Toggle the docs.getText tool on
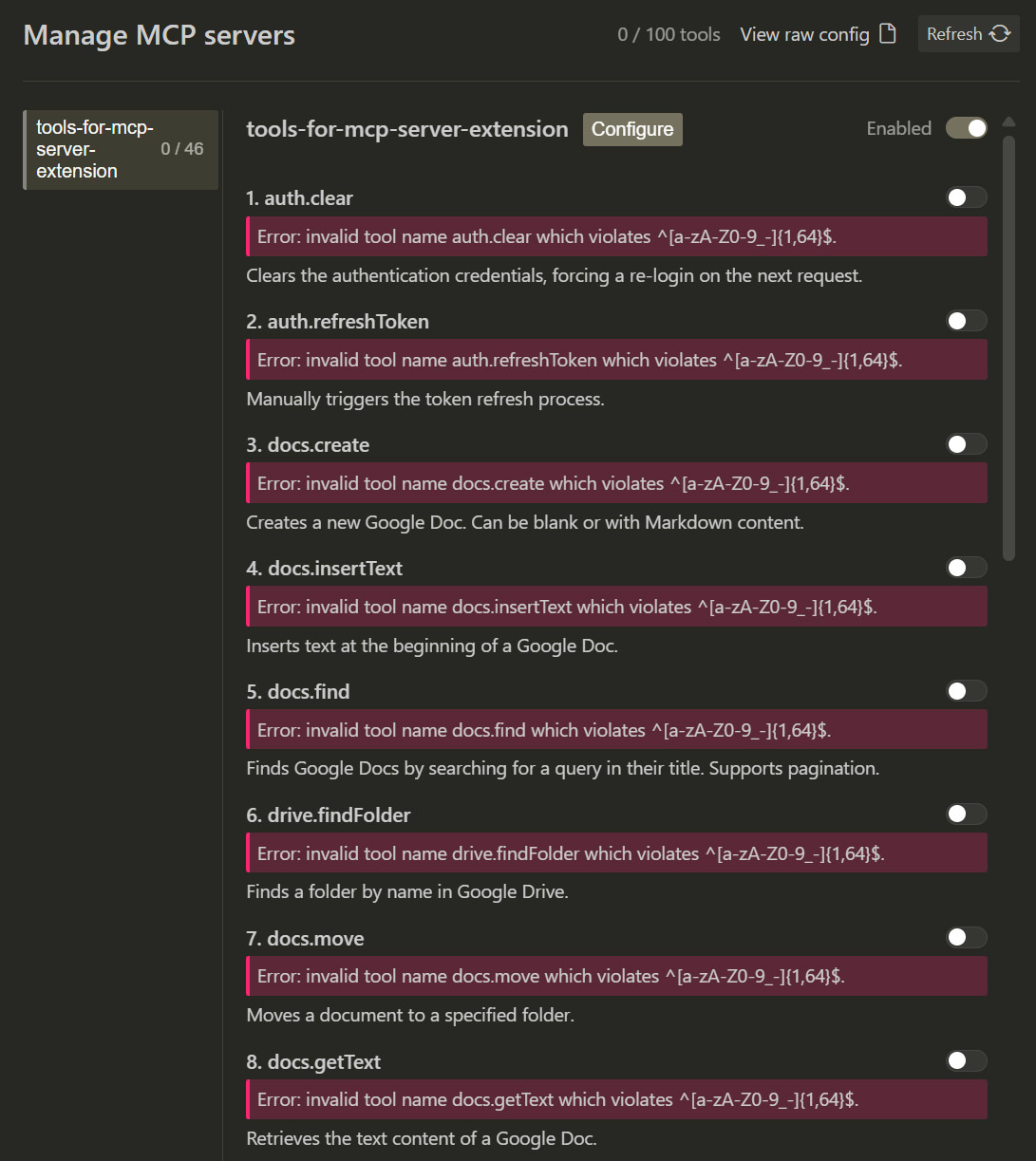Image resolution: width=1036 pixels, height=1161 pixels. 966,1061
